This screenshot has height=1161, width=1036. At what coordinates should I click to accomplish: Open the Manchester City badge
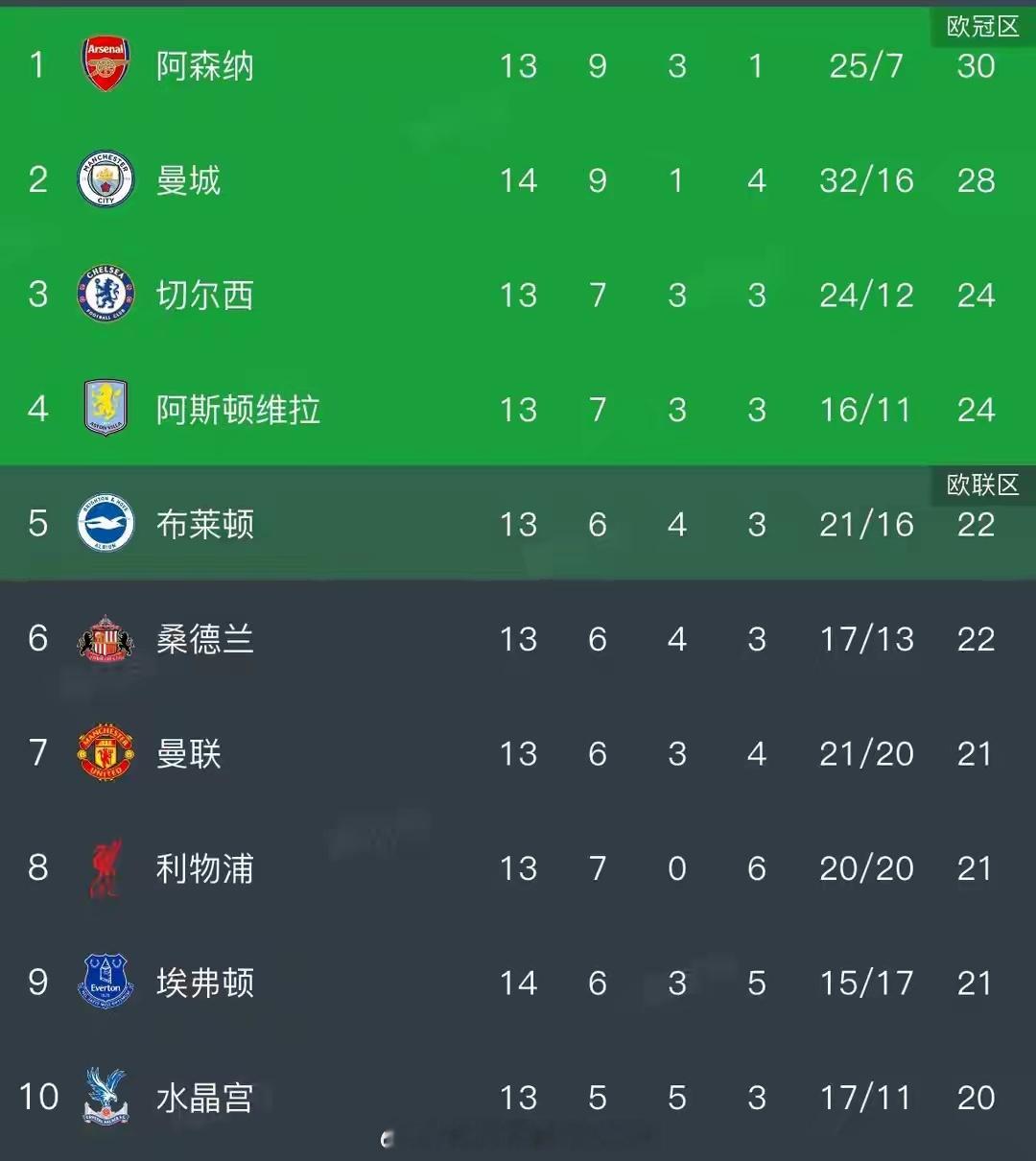(x=106, y=179)
